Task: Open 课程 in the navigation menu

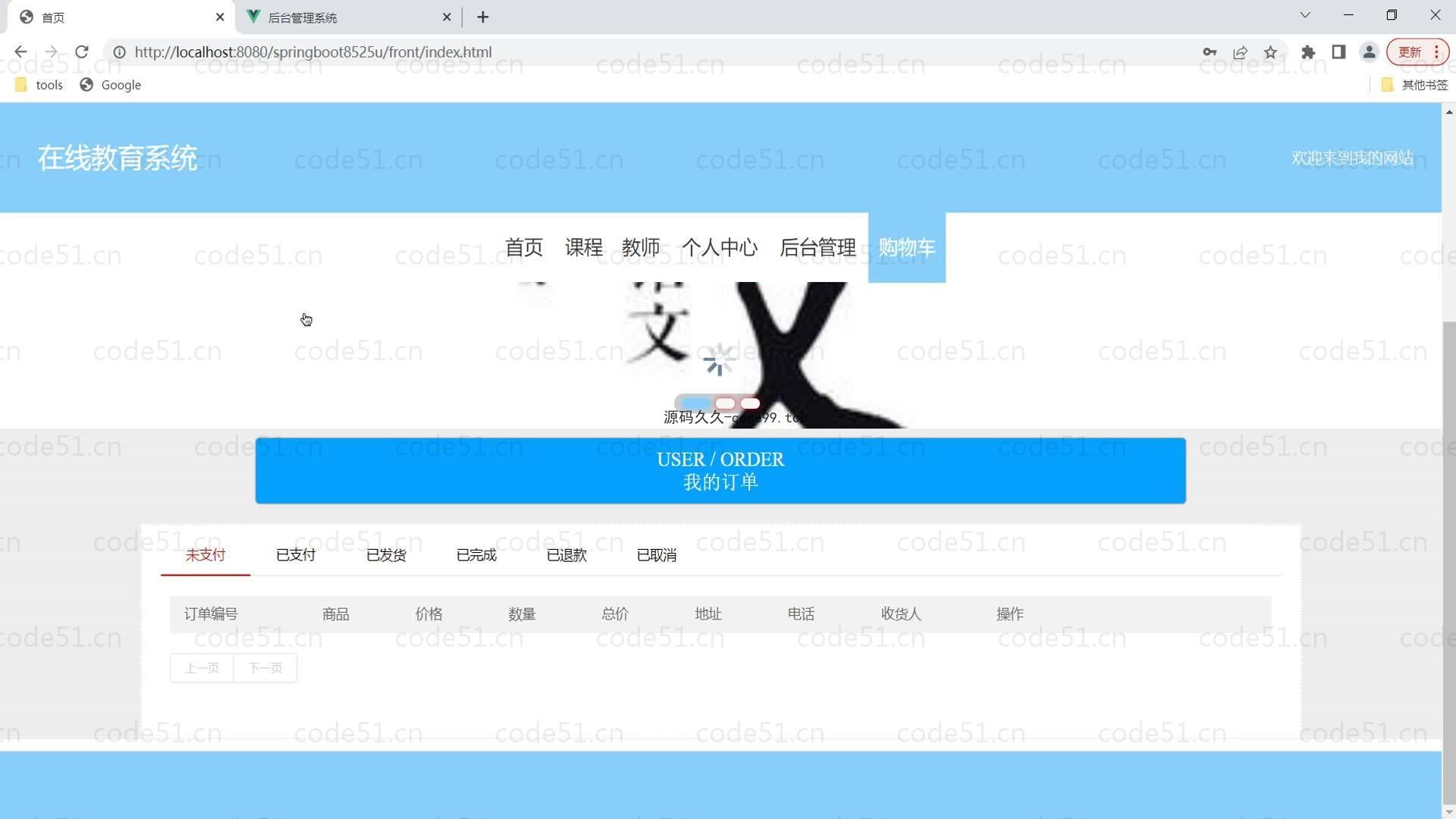Action: pos(584,247)
